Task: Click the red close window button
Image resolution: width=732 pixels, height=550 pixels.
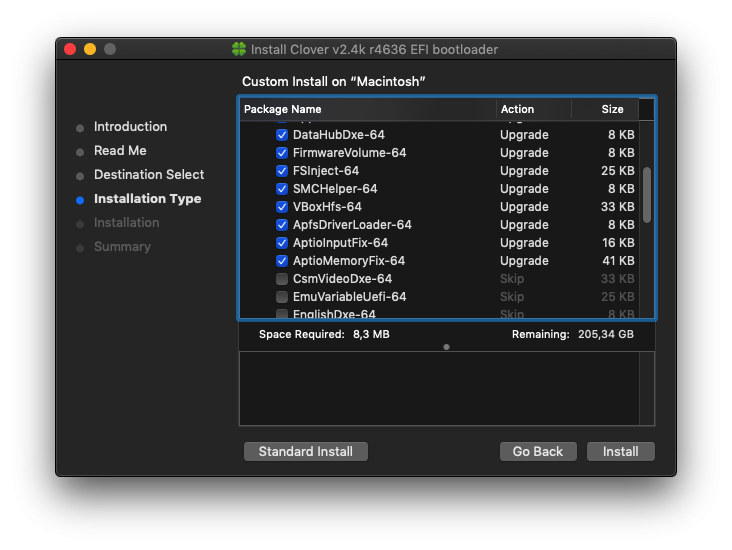Action: tap(70, 49)
